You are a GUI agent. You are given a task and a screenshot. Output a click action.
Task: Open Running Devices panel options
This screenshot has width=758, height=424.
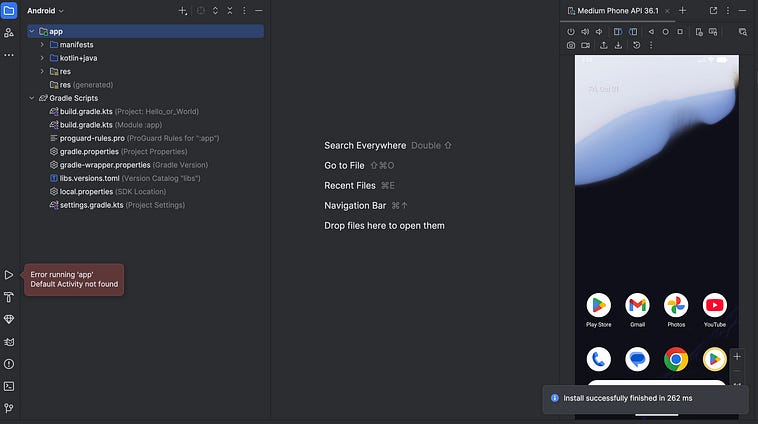(x=728, y=11)
